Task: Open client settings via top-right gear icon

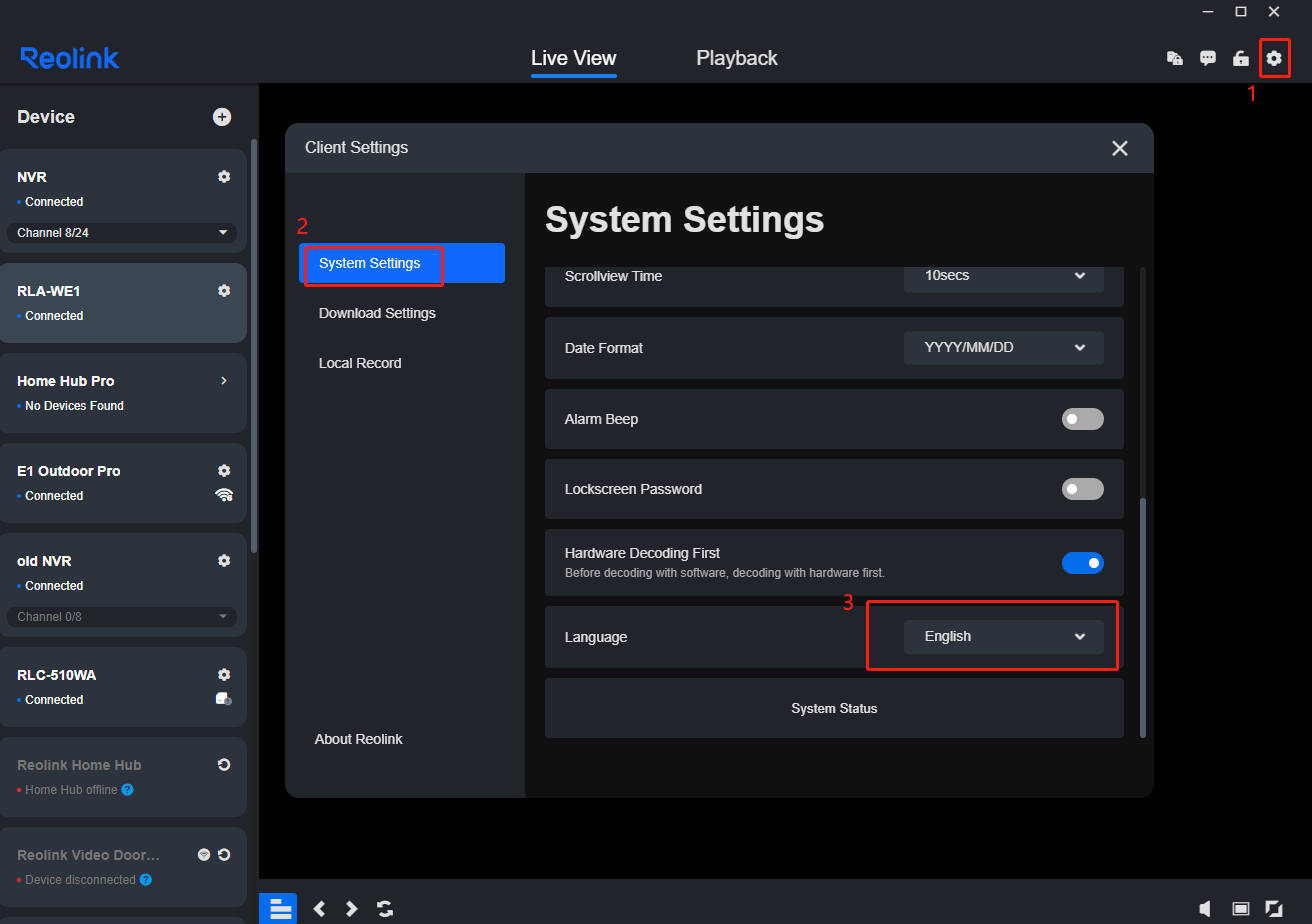Action: click(x=1273, y=58)
